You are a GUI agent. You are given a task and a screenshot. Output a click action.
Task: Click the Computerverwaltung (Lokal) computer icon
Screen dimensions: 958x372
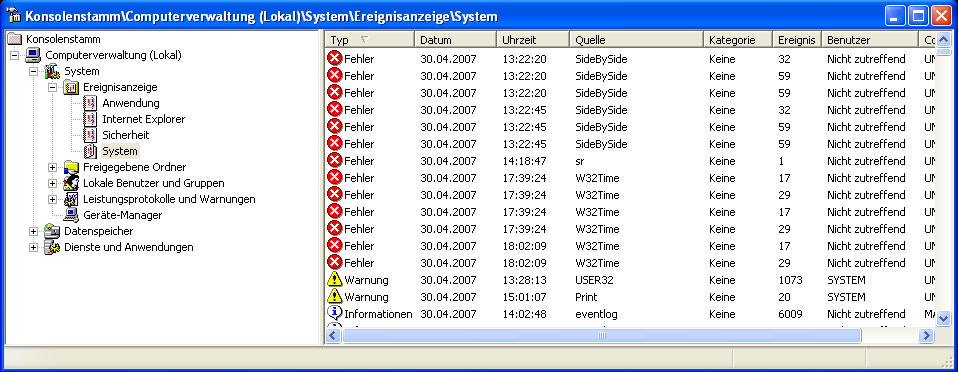tap(34, 55)
